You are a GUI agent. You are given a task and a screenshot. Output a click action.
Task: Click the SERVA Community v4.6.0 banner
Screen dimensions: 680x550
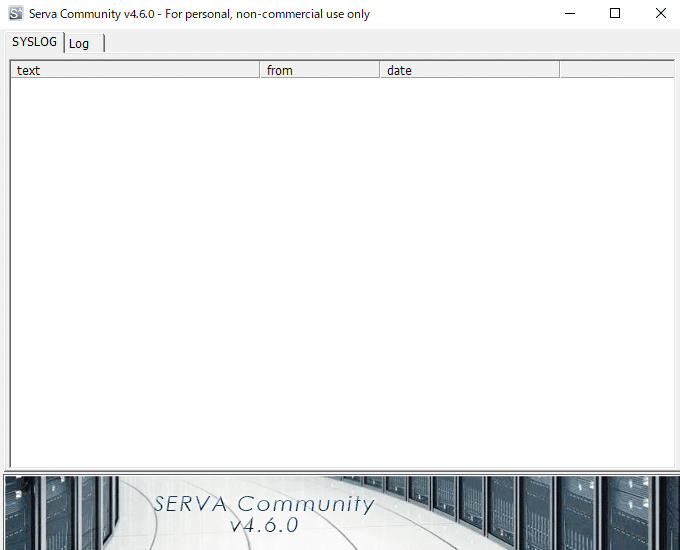(342, 513)
